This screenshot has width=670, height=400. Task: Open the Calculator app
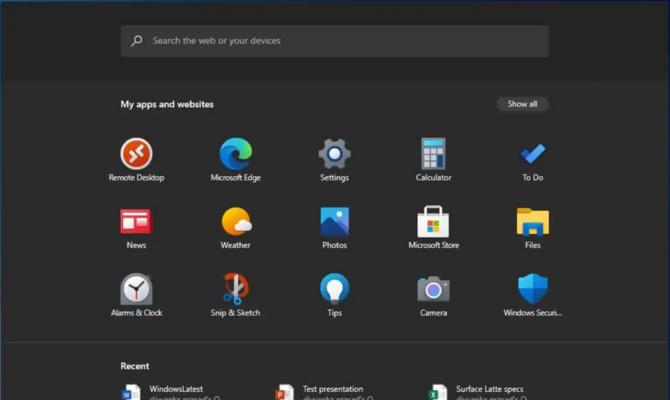coord(433,159)
